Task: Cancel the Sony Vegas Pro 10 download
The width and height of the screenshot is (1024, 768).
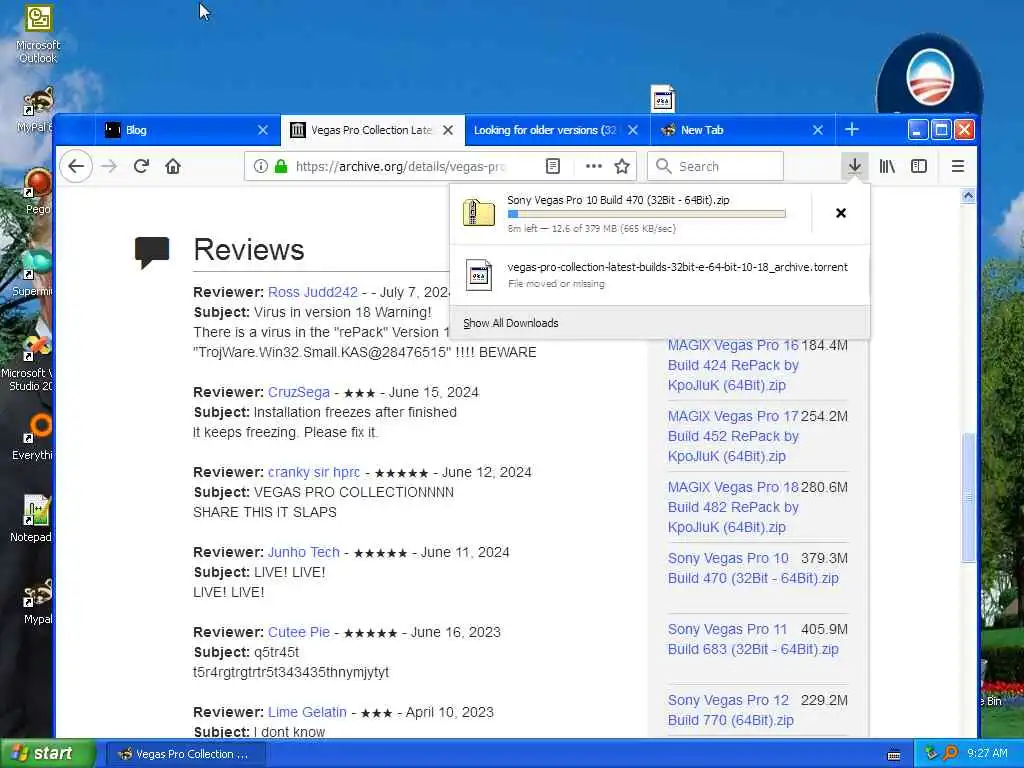Action: (x=841, y=214)
